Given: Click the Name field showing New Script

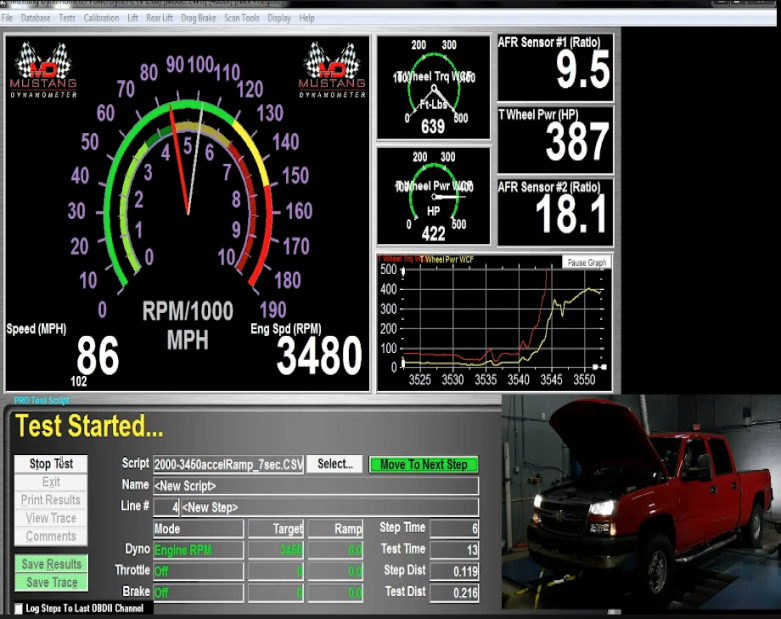Looking at the screenshot, I should point(316,486).
